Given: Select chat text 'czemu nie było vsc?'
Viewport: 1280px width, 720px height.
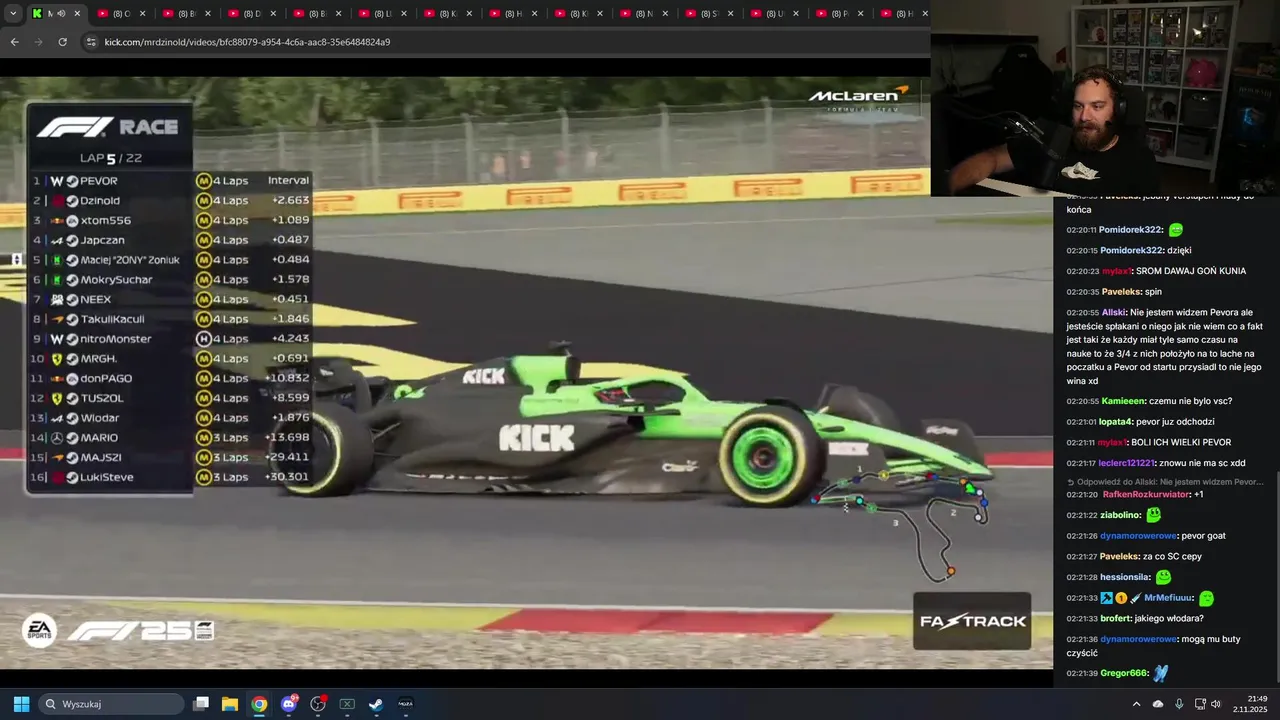Looking at the screenshot, I should click(1190, 401).
